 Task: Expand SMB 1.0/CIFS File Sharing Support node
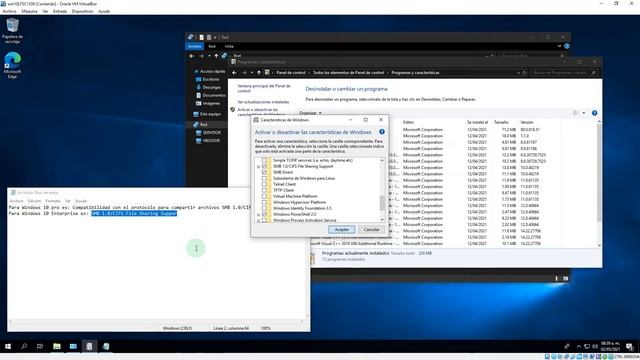258,167
